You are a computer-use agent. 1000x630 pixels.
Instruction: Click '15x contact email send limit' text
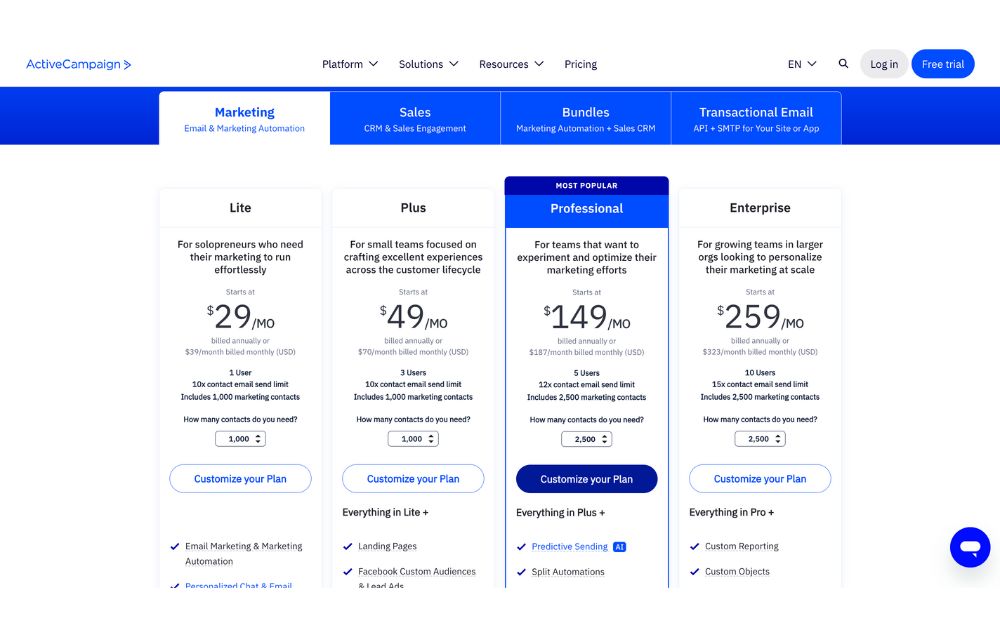[x=760, y=385]
